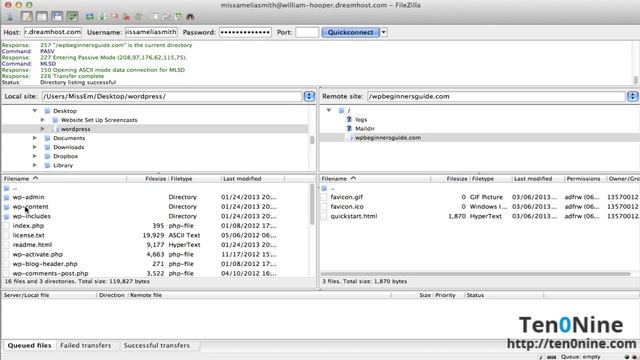Disconnect from the server with red X icon
Image resolution: width=640 pixels, height=360 pixels.
(x=127, y=17)
